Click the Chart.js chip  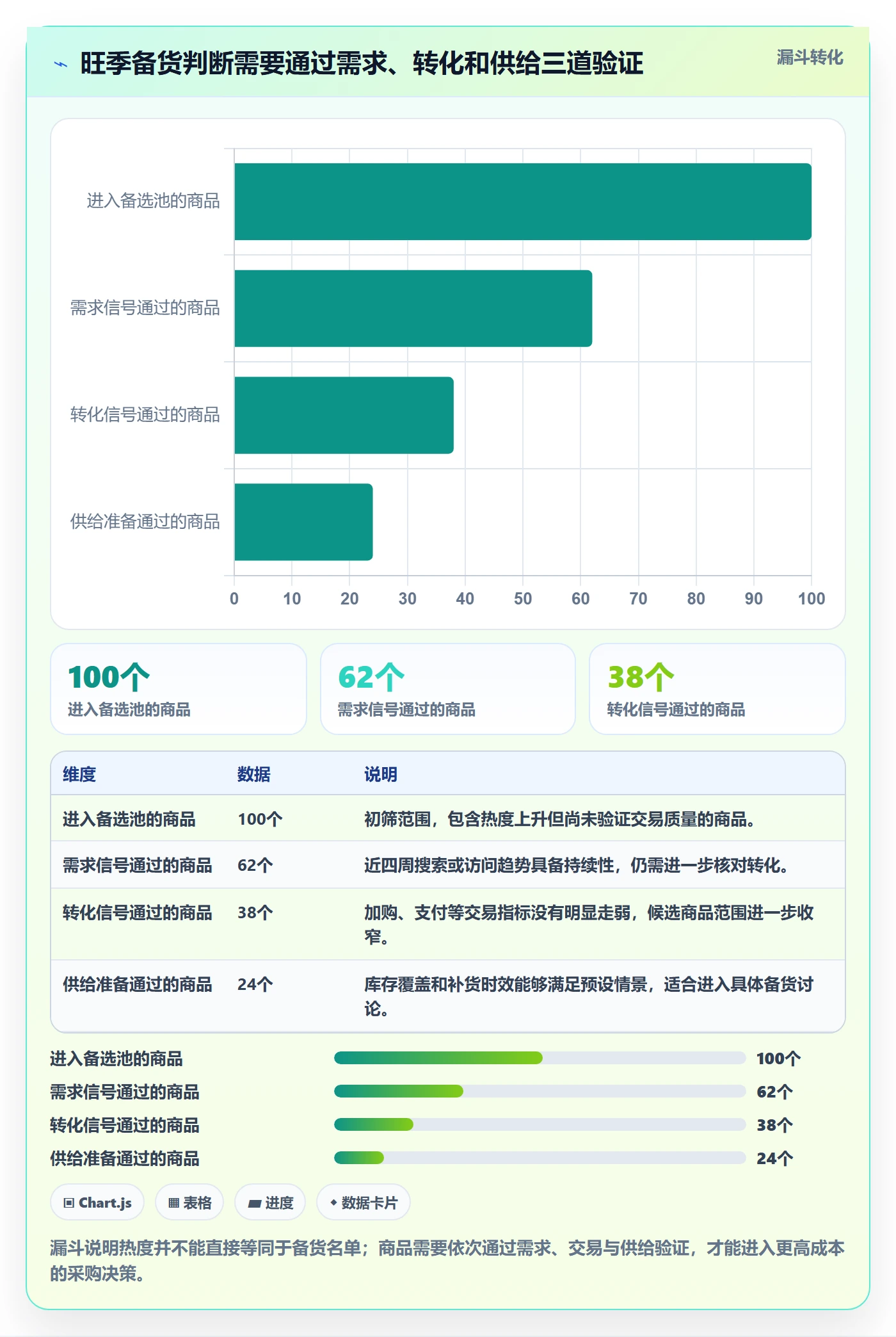click(x=97, y=1203)
